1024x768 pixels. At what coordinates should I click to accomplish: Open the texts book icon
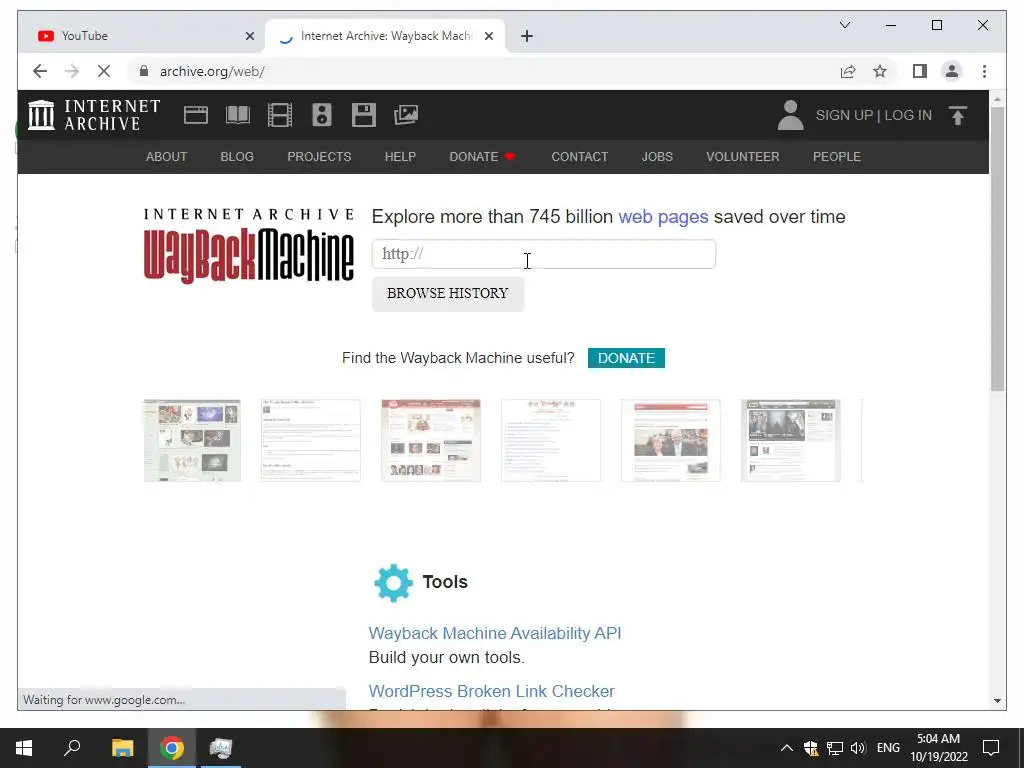click(x=238, y=115)
